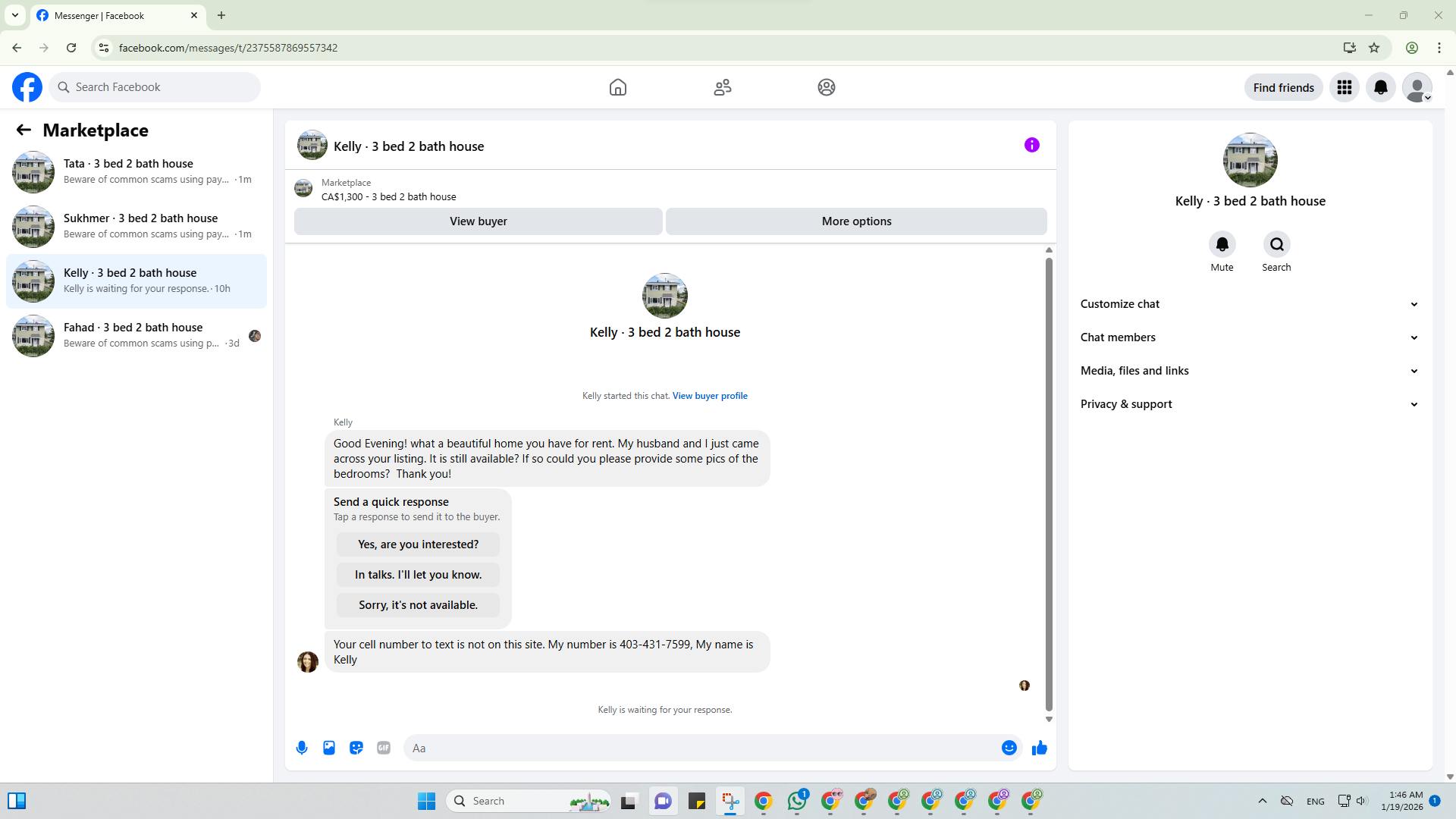
Task: Open the account profile avatar menu
Action: click(1417, 87)
